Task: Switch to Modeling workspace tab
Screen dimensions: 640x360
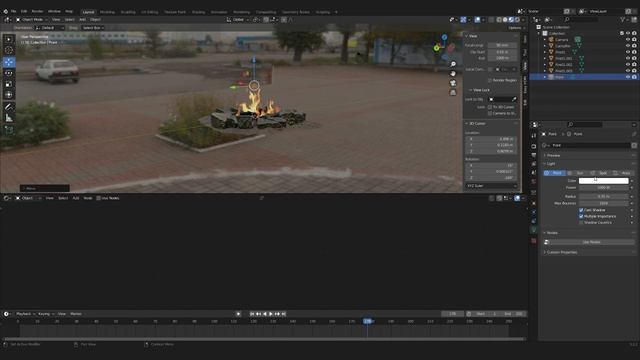Action: pyautogui.click(x=107, y=12)
